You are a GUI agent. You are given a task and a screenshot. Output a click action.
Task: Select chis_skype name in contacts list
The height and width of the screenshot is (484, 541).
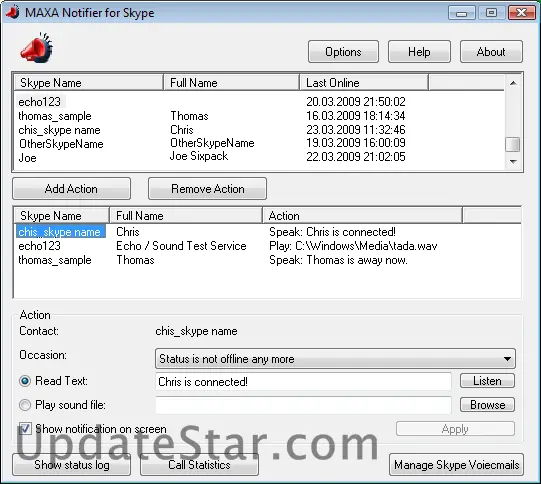pyautogui.click(x=59, y=130)
